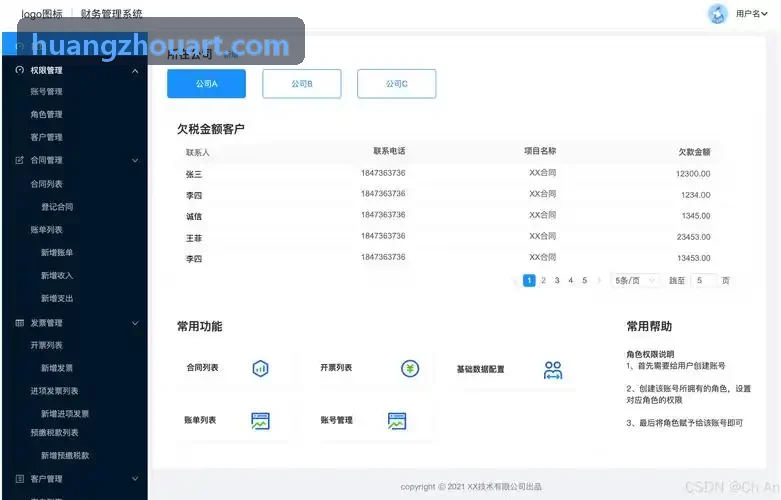Click the next page arrow
This screenshot has width=781, height=500.
click(x=599, y=280)
